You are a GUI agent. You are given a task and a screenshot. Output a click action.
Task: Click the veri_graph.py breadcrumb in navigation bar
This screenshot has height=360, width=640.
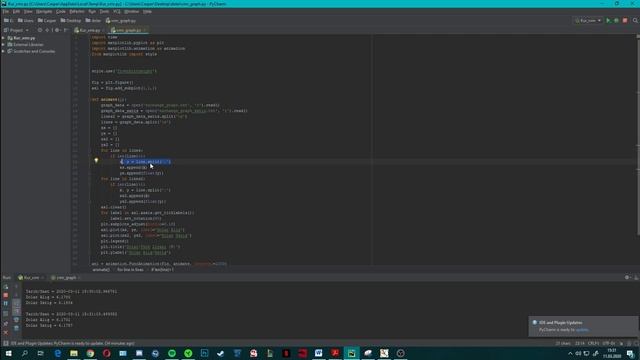[120, 20]
